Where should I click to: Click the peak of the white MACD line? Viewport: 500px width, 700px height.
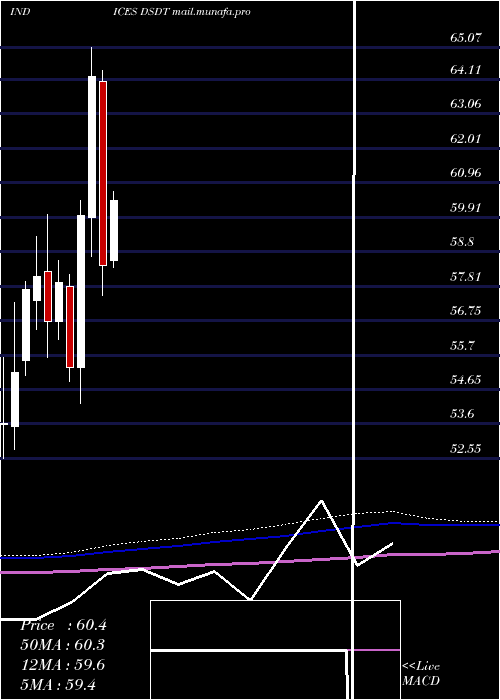pos(321,501)
